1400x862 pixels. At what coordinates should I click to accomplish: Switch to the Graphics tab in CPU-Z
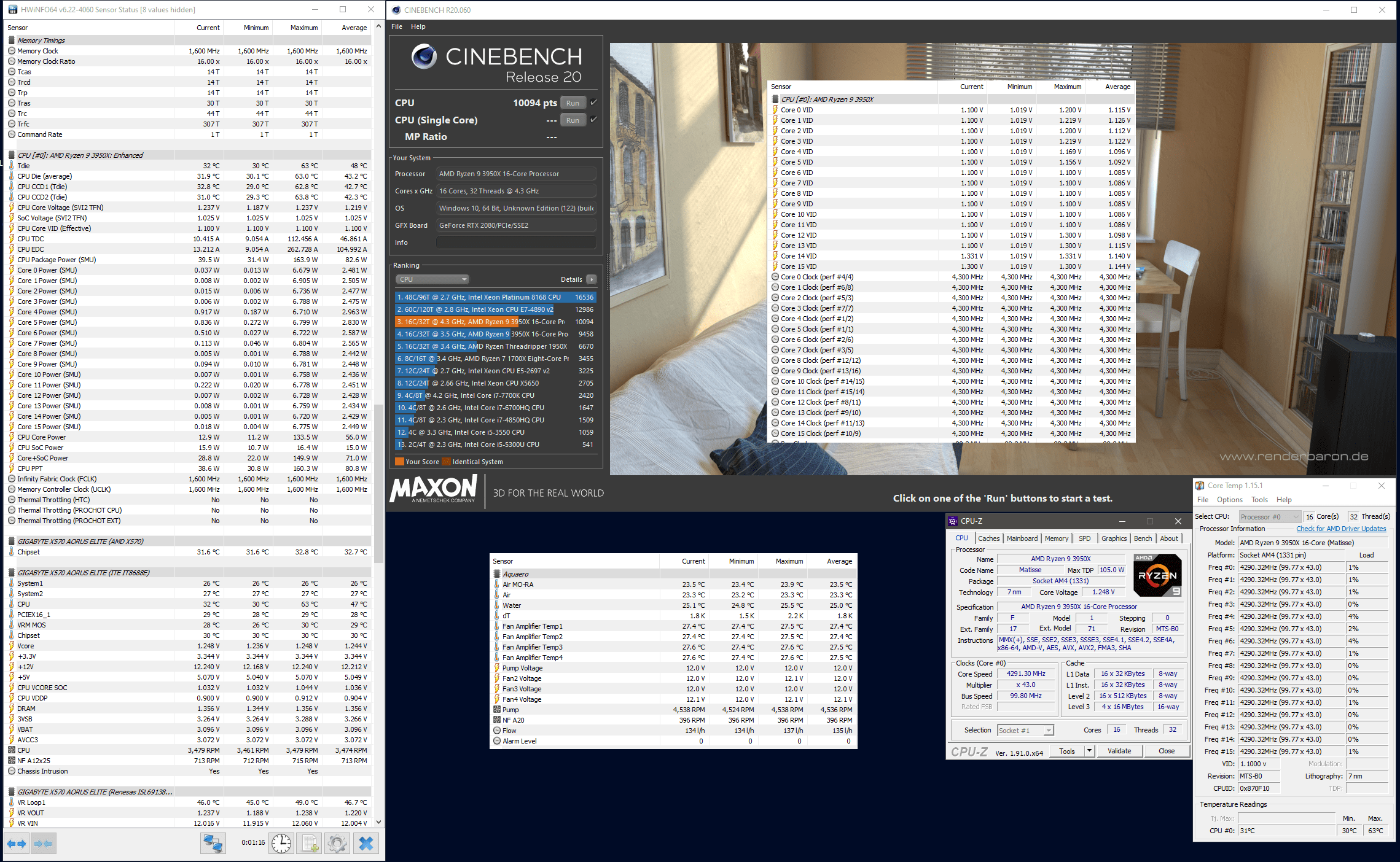[1114, 538]
